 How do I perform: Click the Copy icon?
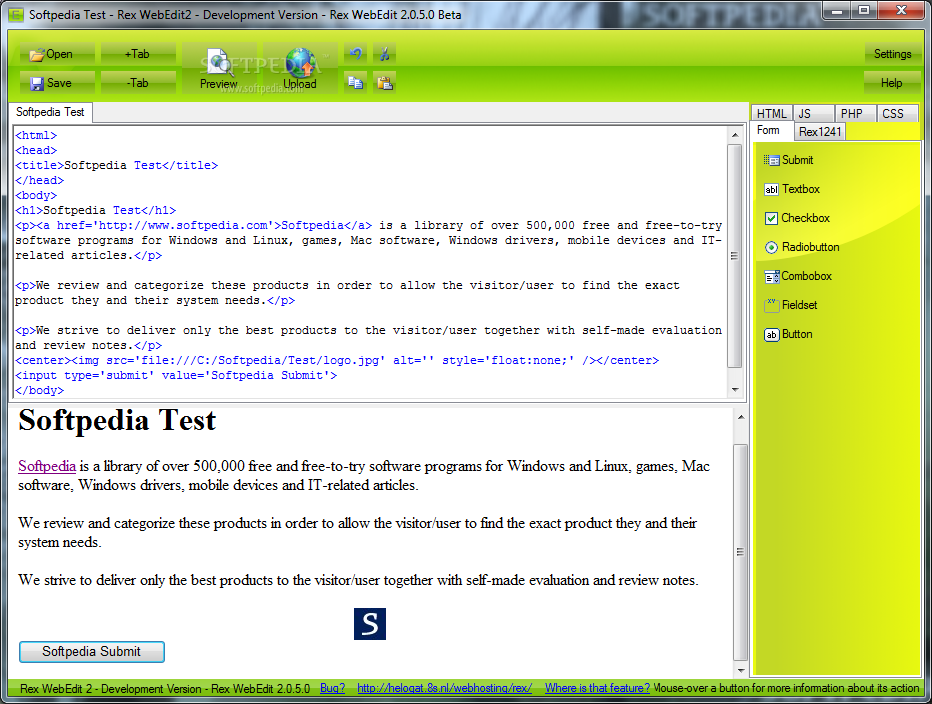355,83
